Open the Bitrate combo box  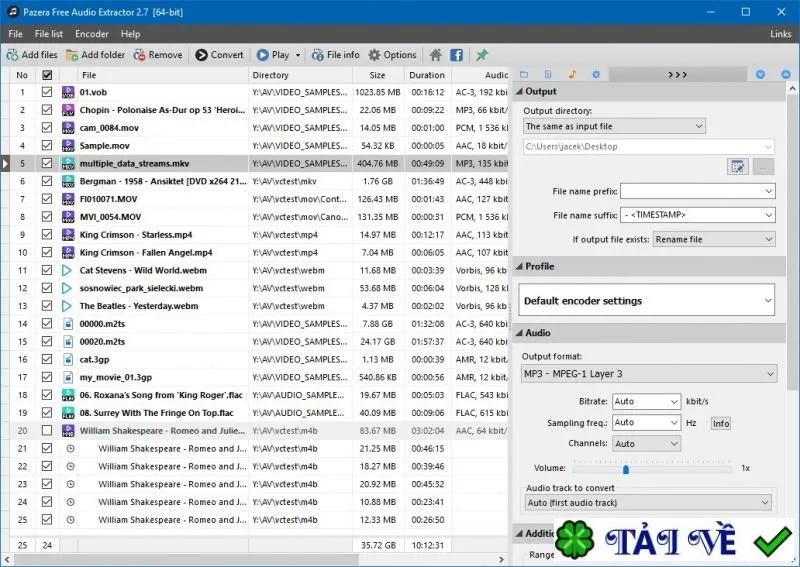pyautogui.click(x=646, y=402)
